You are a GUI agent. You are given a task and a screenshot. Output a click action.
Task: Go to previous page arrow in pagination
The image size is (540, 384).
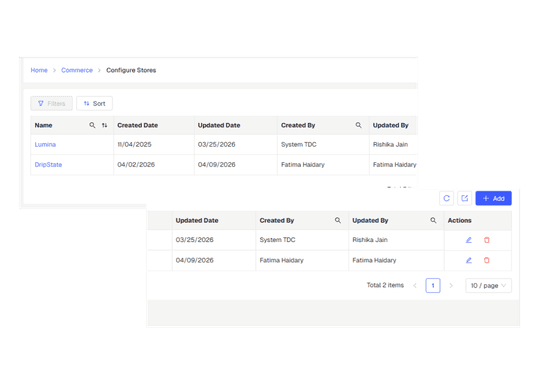(x=415, y=286)
